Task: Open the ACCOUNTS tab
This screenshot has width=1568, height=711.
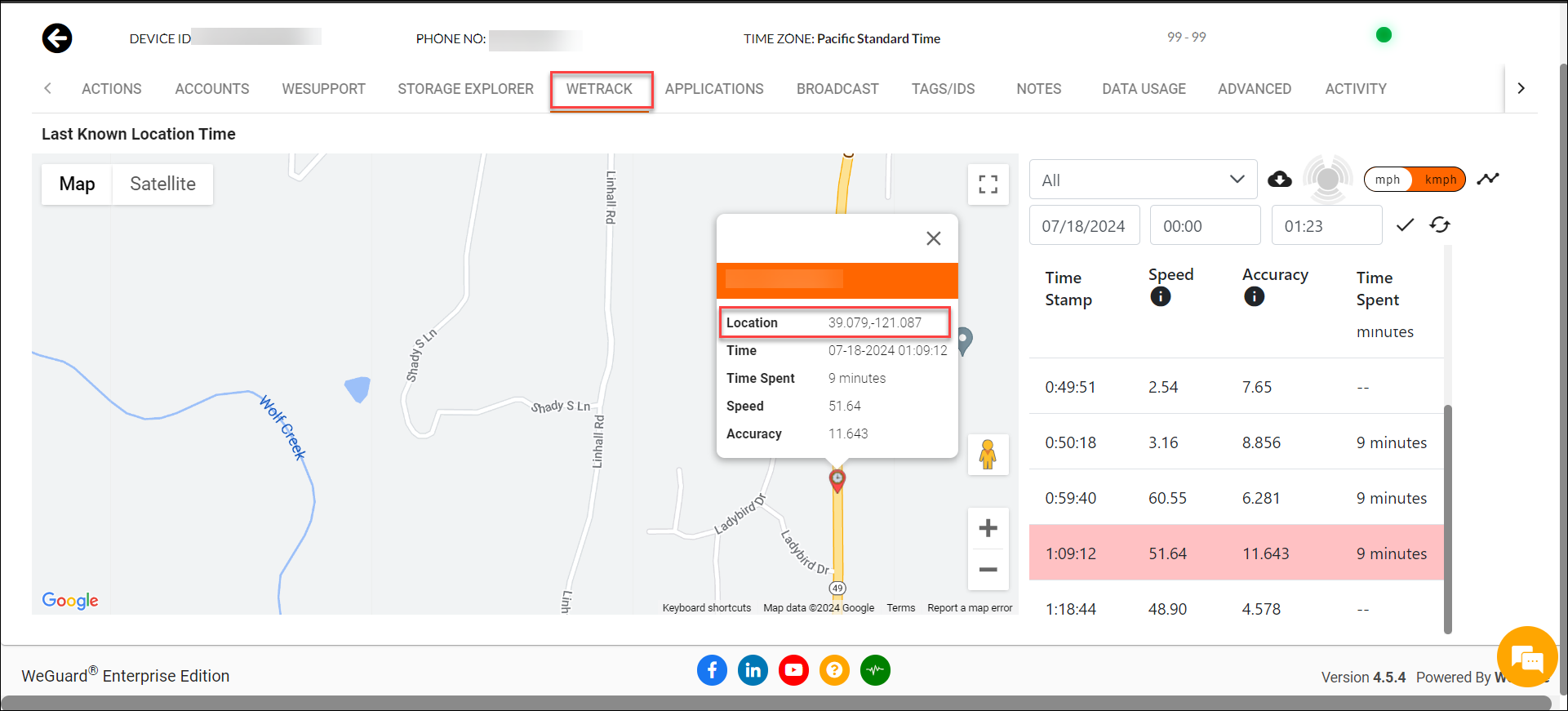Action: (212, 89)
